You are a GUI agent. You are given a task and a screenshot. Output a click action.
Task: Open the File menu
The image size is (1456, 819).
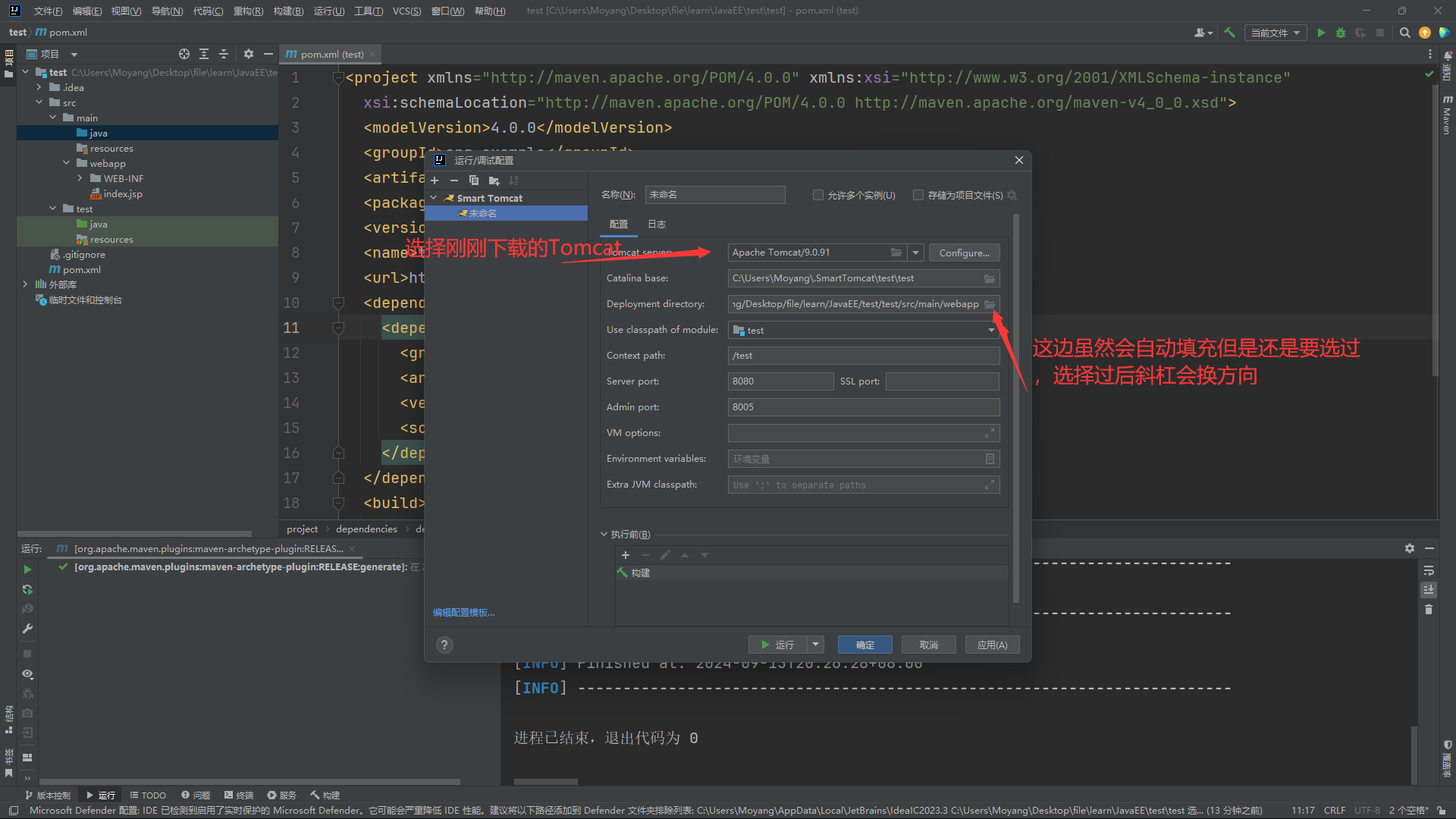48,11
